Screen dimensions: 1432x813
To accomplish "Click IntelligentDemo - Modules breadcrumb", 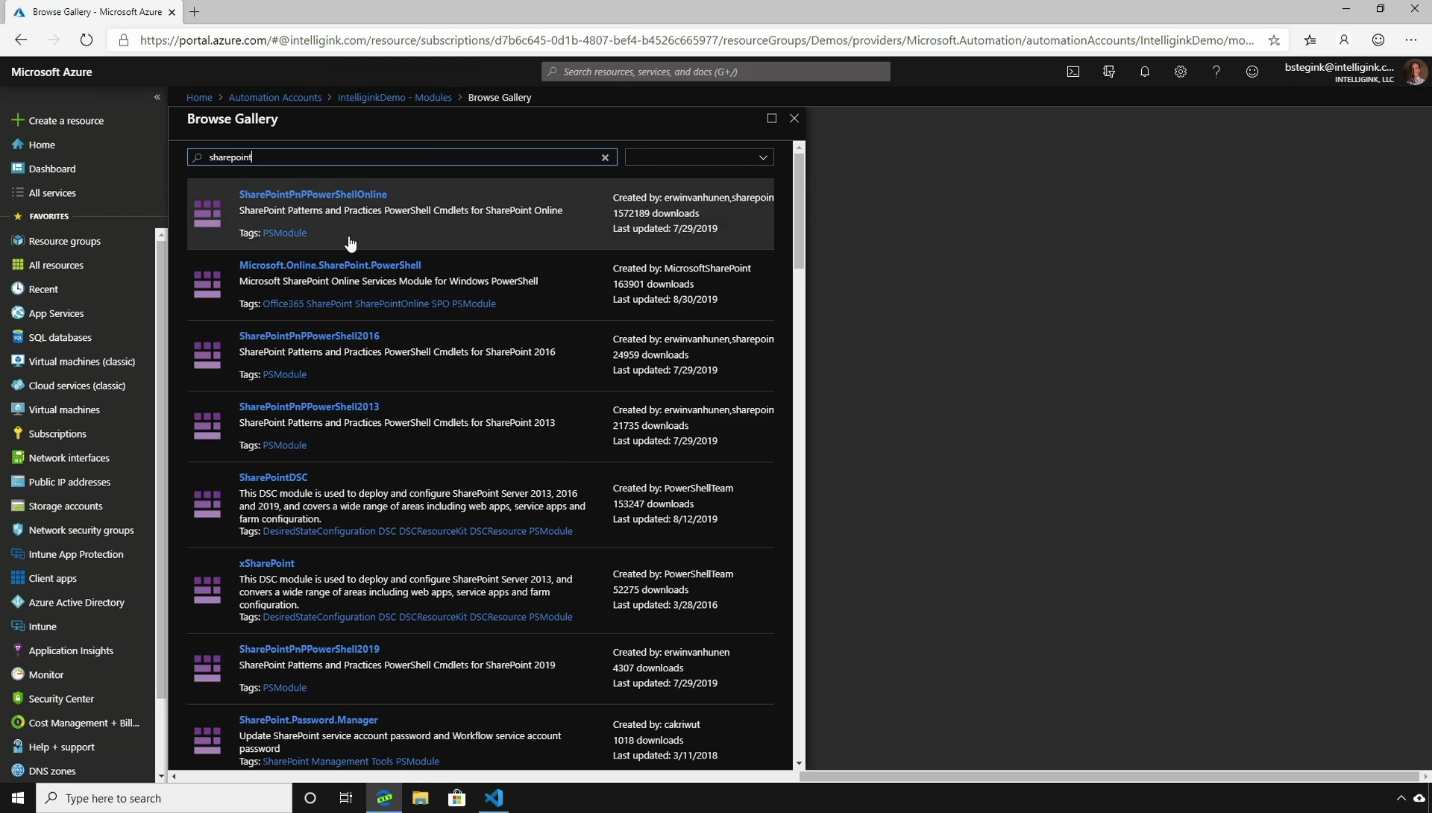I will click(x=395, y=98).
